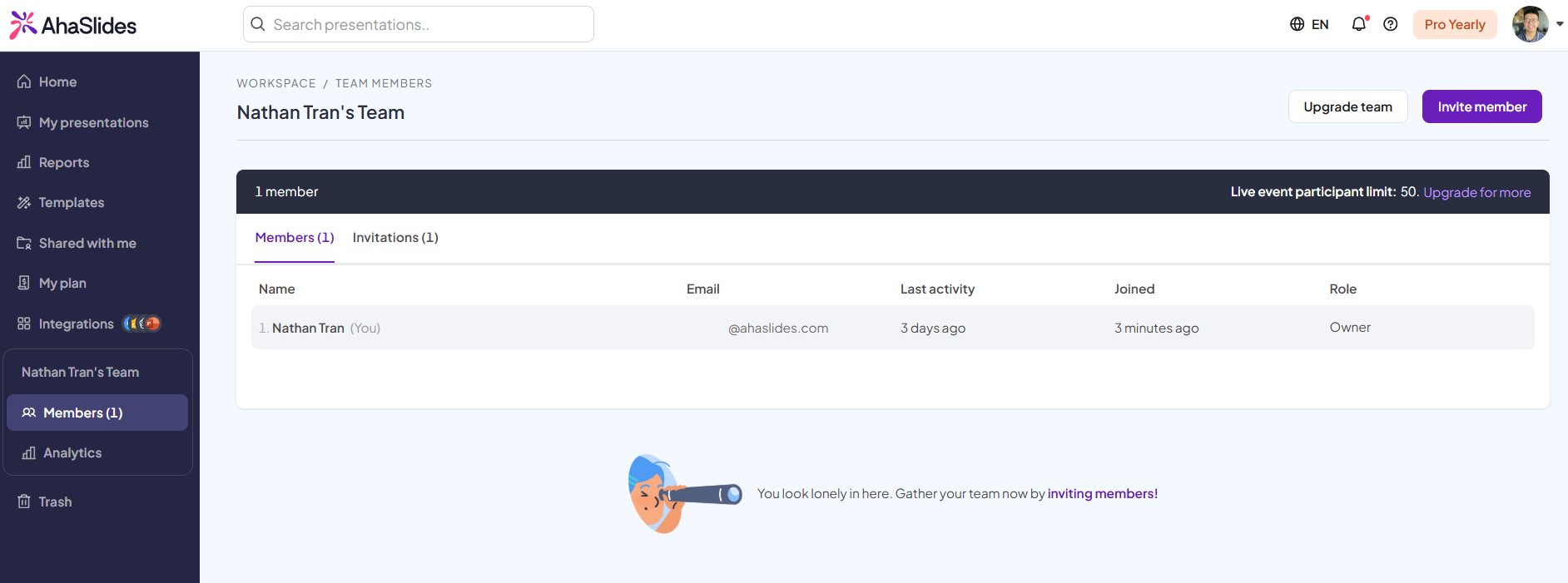Screen dimensions: 1568x583
Task: Open My presentations from sidebar
Action: [93, 122]
